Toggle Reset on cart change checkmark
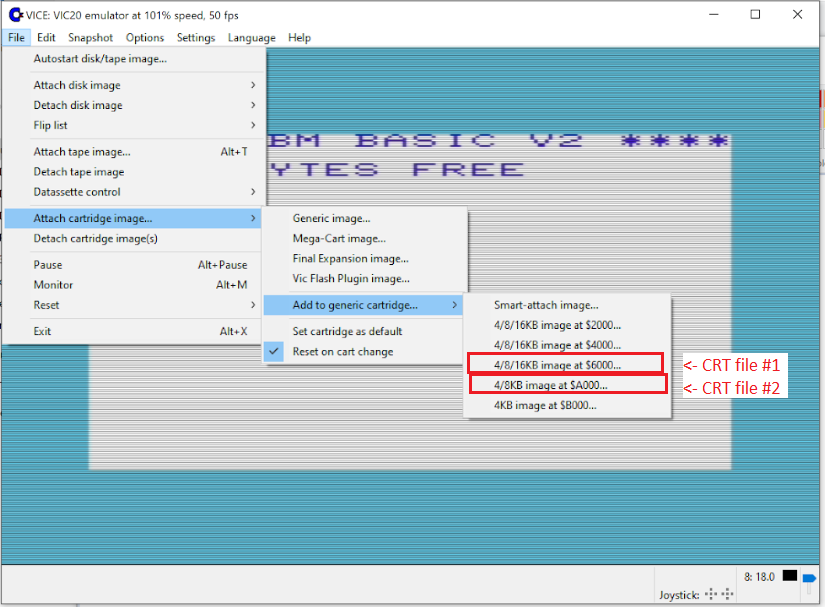825x607 pixels. click(x=274, y=351)
